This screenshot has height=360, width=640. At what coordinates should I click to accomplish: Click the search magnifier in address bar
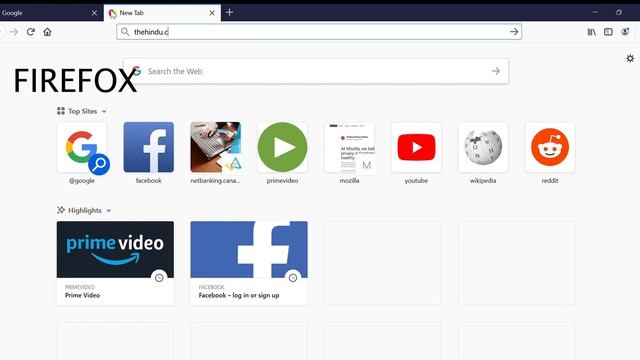point(125,32)
